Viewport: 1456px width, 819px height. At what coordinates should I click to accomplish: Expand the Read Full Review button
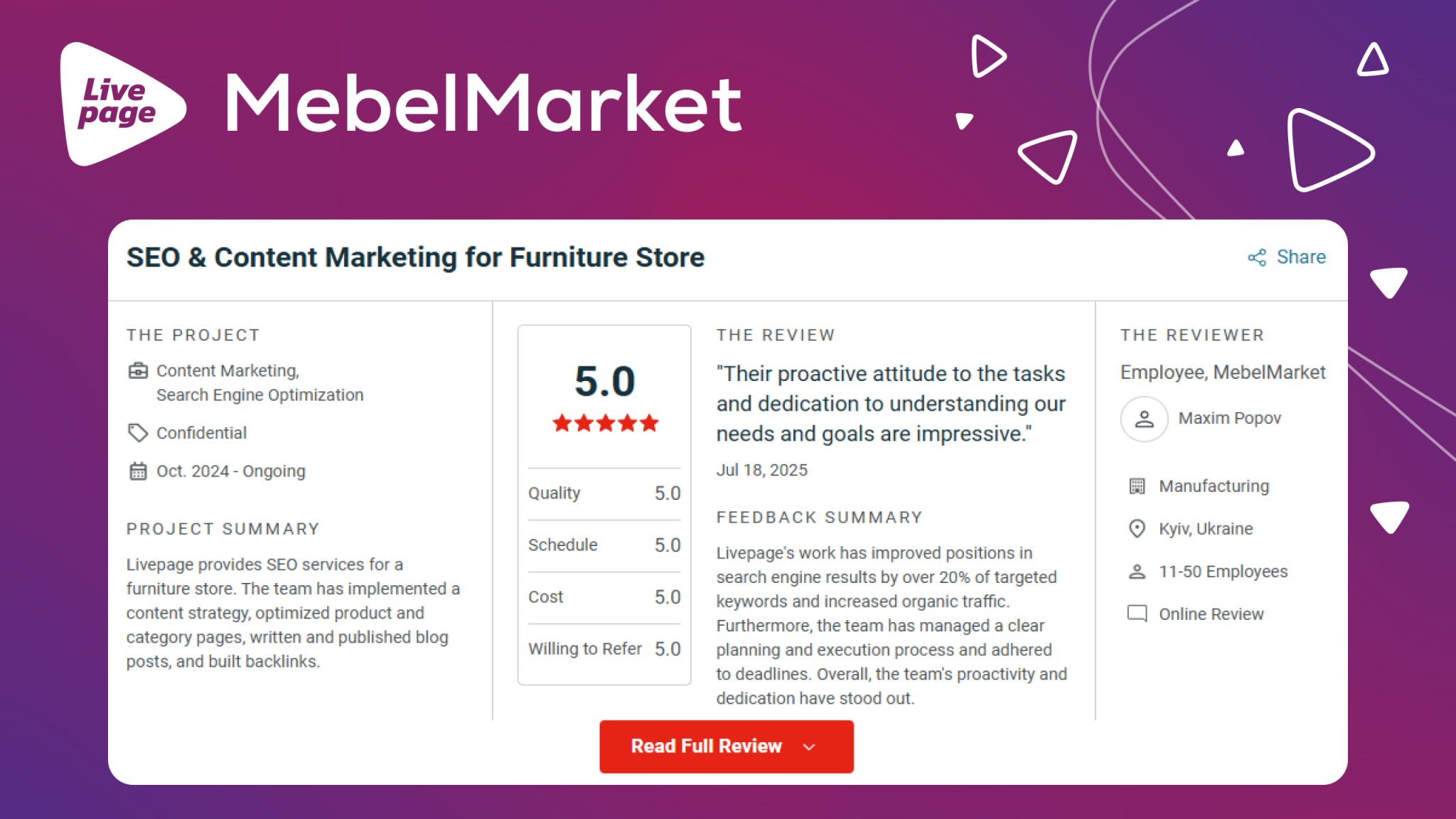tap(727, 746)
